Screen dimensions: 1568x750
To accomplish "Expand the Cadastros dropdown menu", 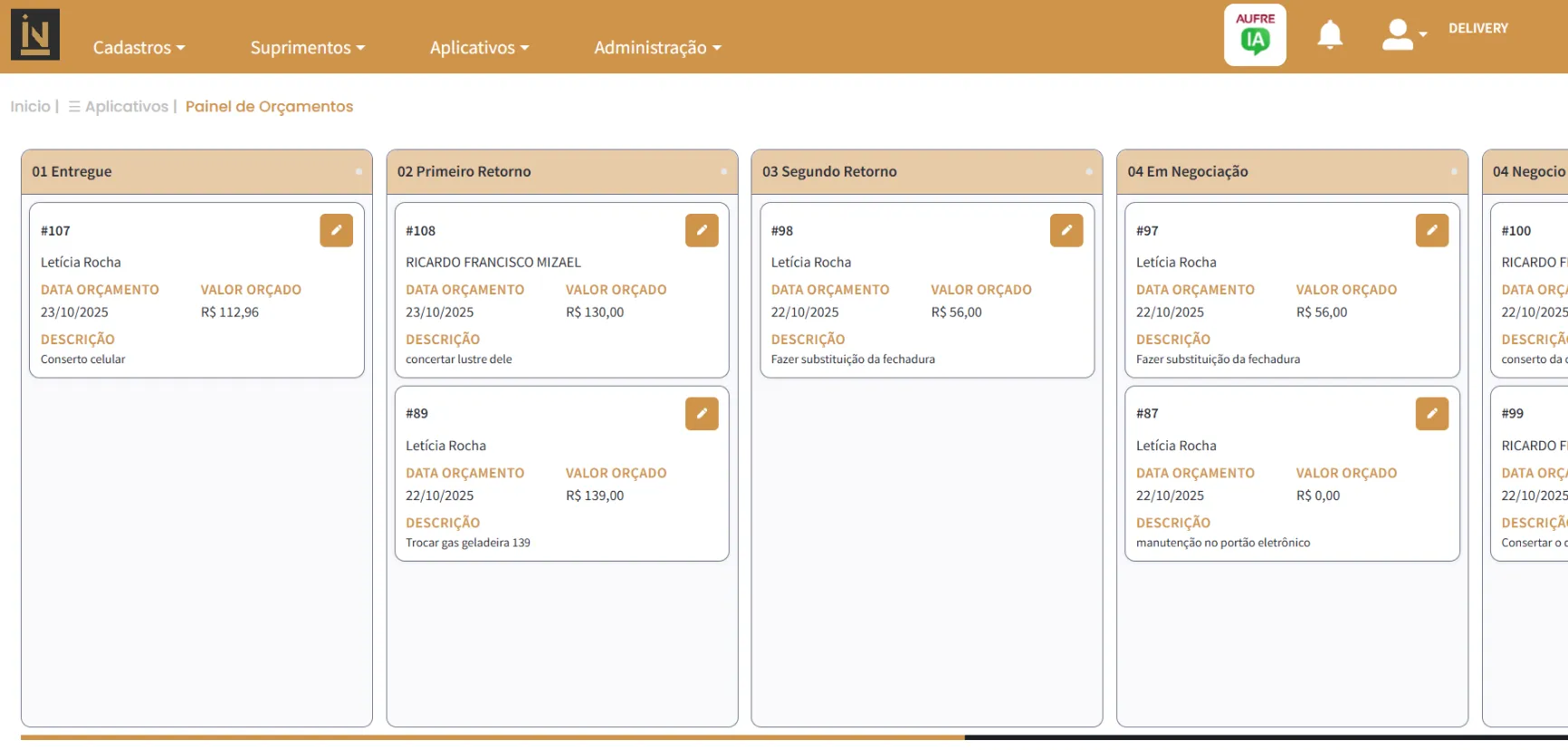I will (x=139, y=48).
